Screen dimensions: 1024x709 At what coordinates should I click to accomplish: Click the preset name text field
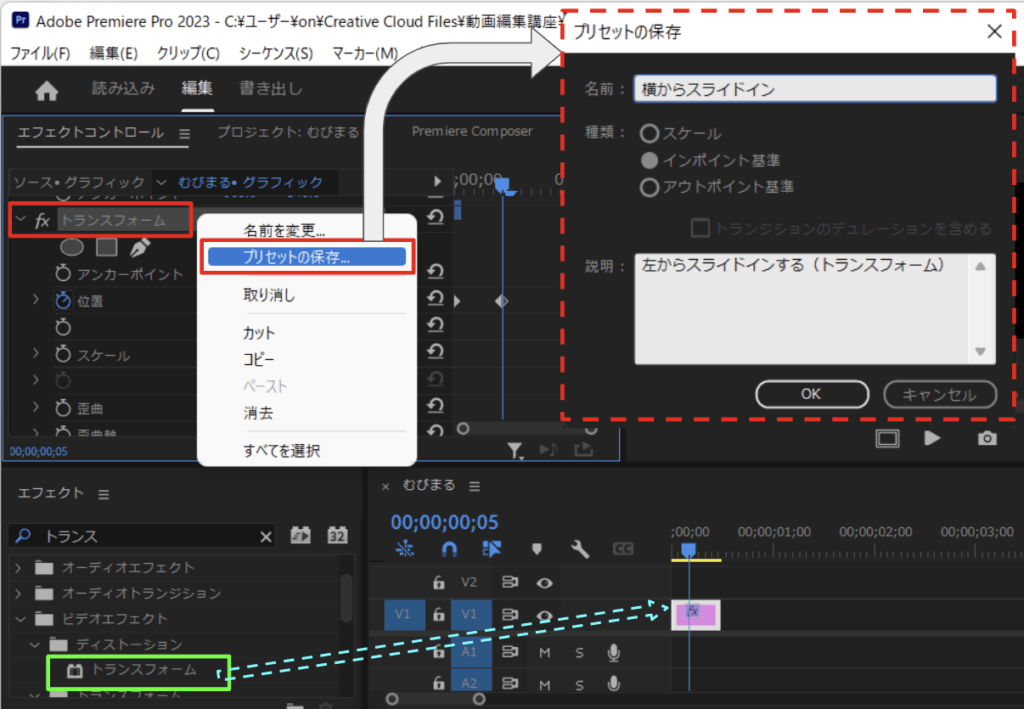pos(815,89)
